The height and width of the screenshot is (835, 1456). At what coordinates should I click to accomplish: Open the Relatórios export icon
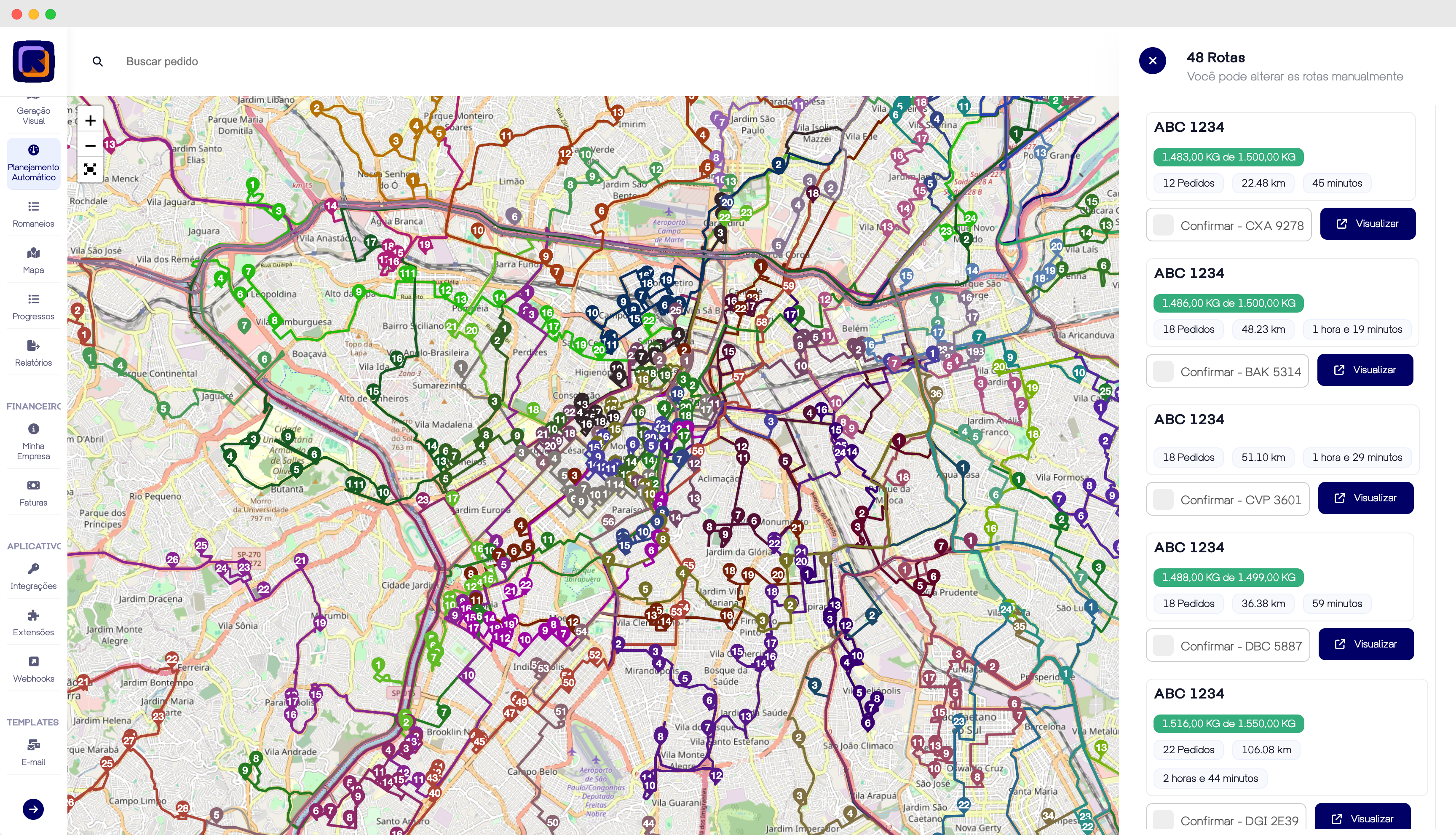coord(34,346)
